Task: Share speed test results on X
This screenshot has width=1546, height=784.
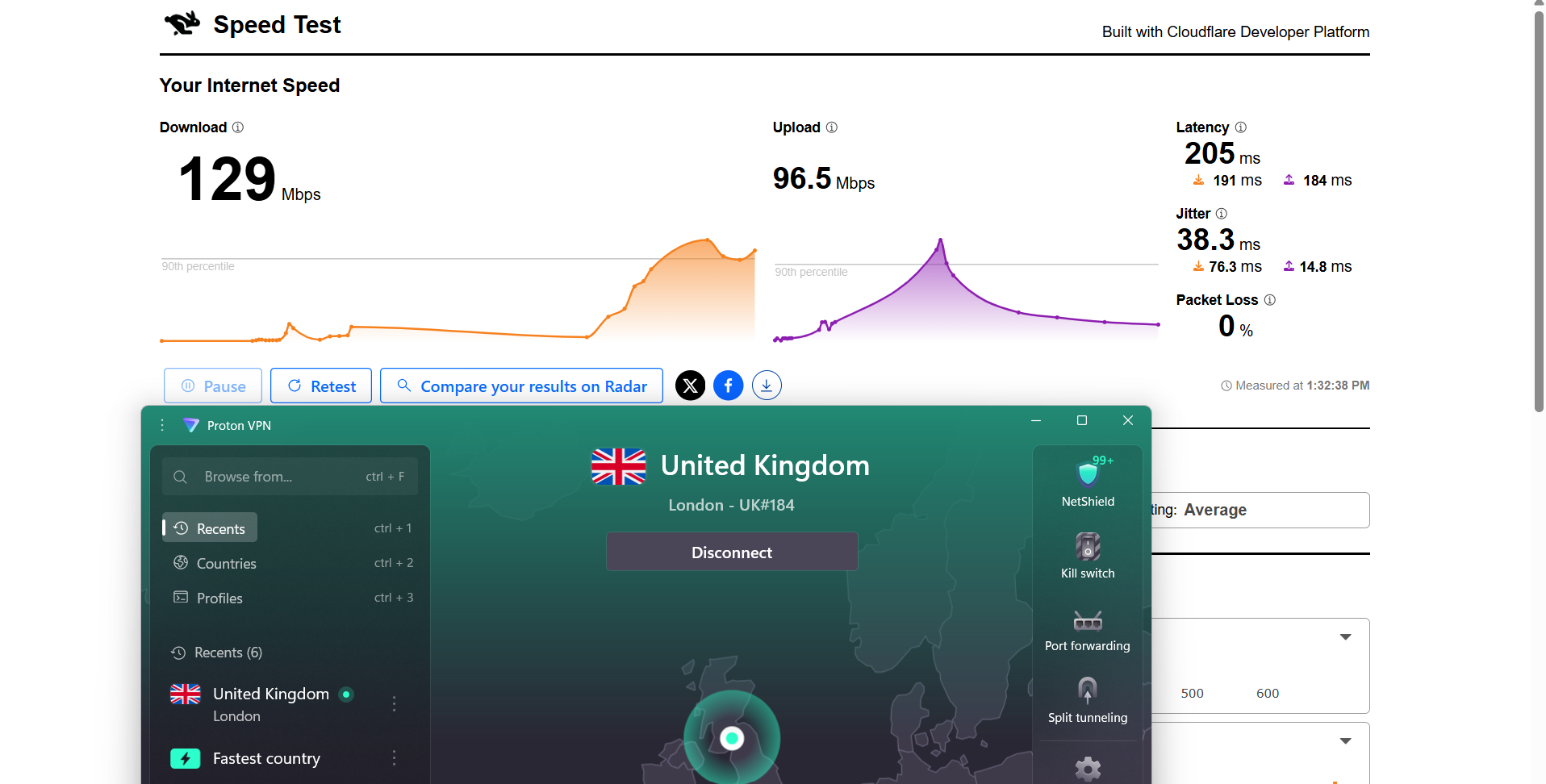Action: click(x=690, y=386)
